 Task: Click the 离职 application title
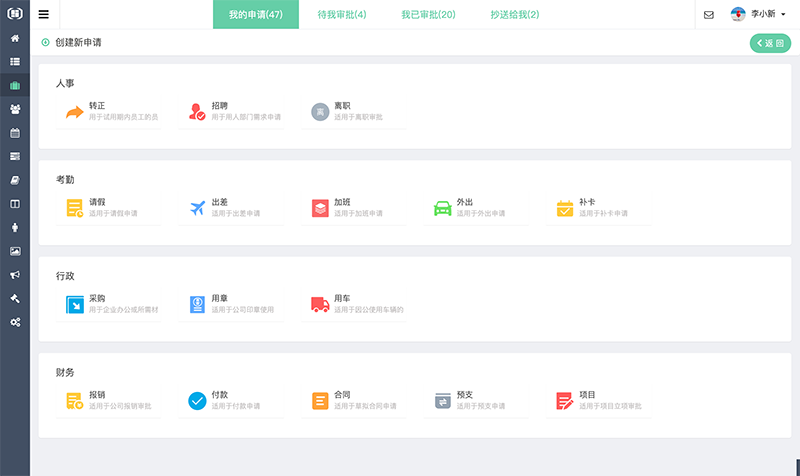click(x=342, y=106)
